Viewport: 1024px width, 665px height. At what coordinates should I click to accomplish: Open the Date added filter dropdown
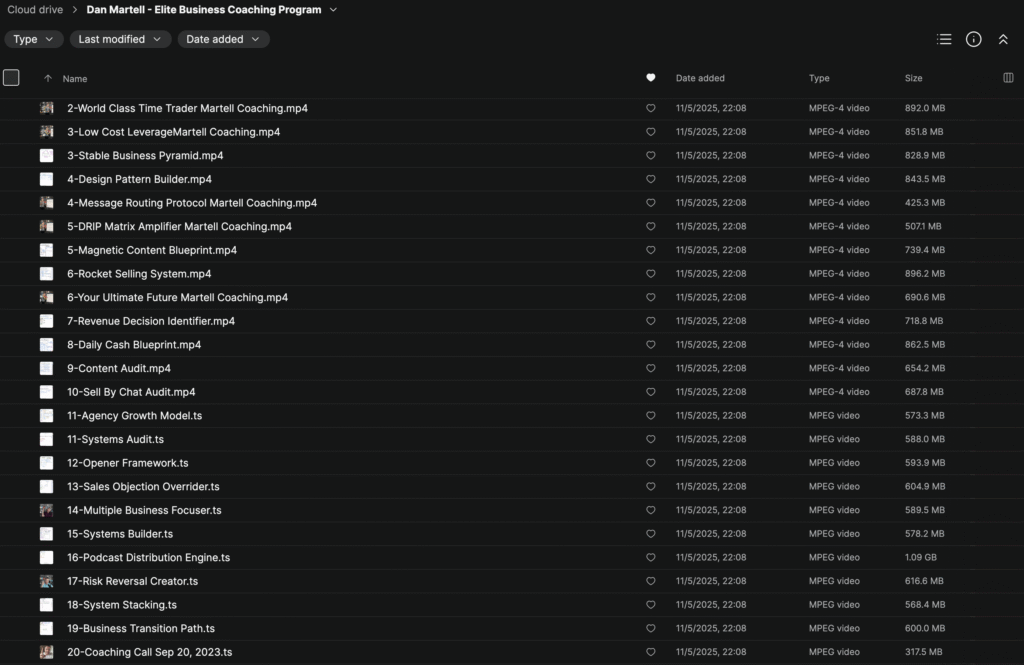223,39
